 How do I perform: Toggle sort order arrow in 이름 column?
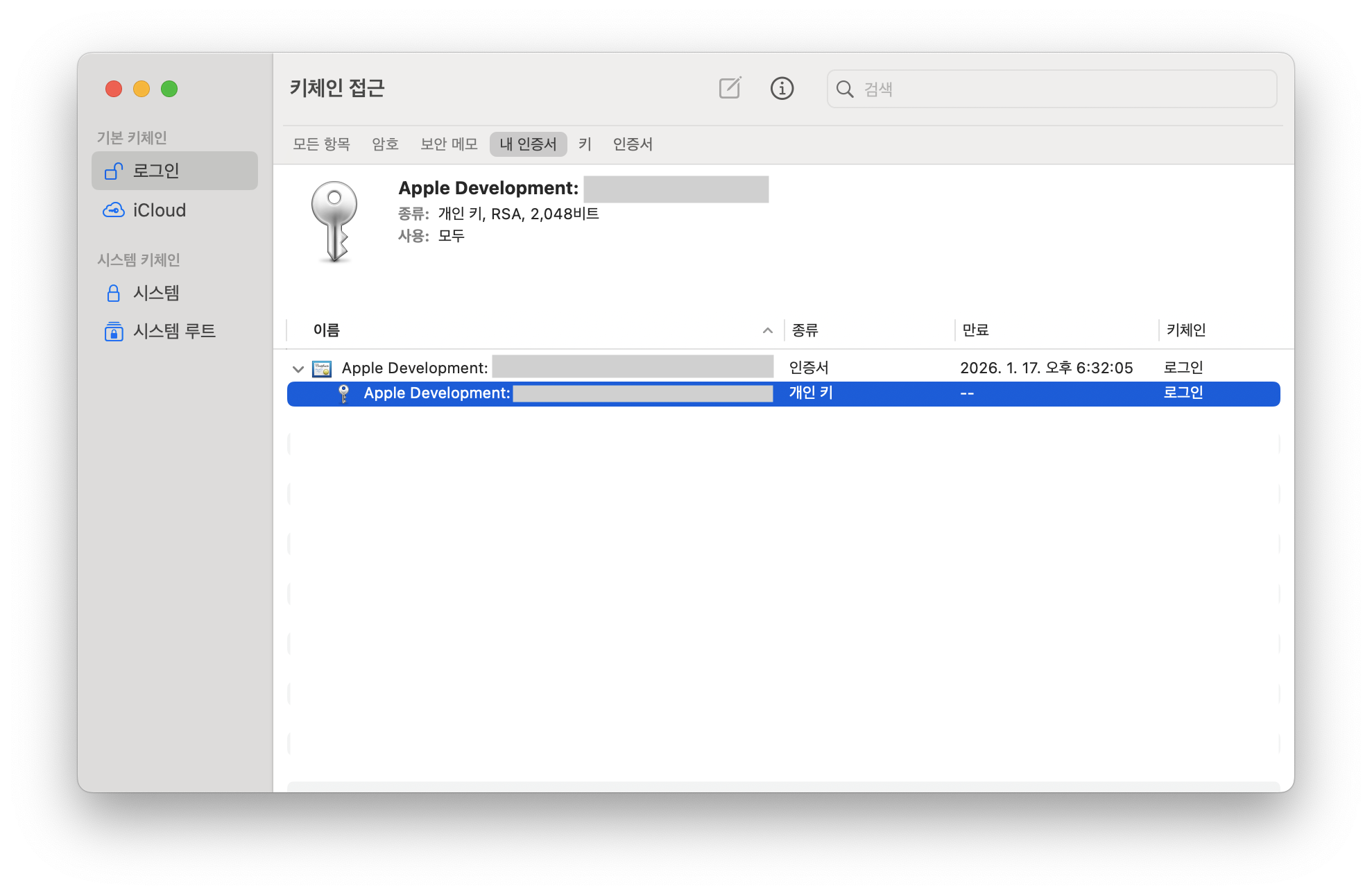coord(767,330)
